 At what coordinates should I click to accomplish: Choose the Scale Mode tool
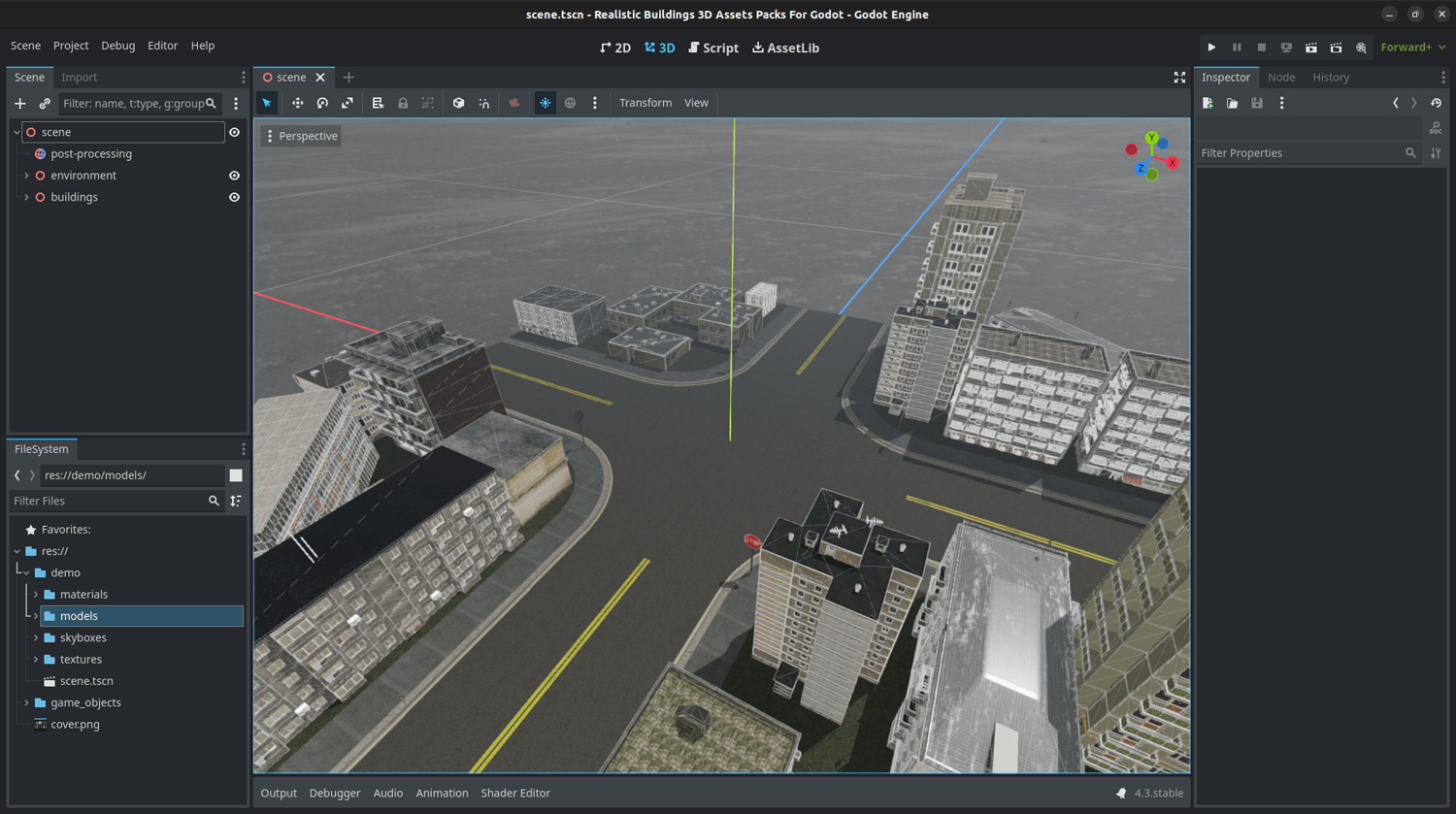[347, 103]
